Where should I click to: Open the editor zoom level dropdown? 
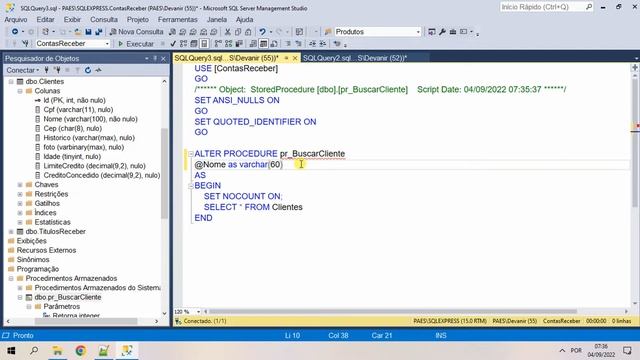198,311
